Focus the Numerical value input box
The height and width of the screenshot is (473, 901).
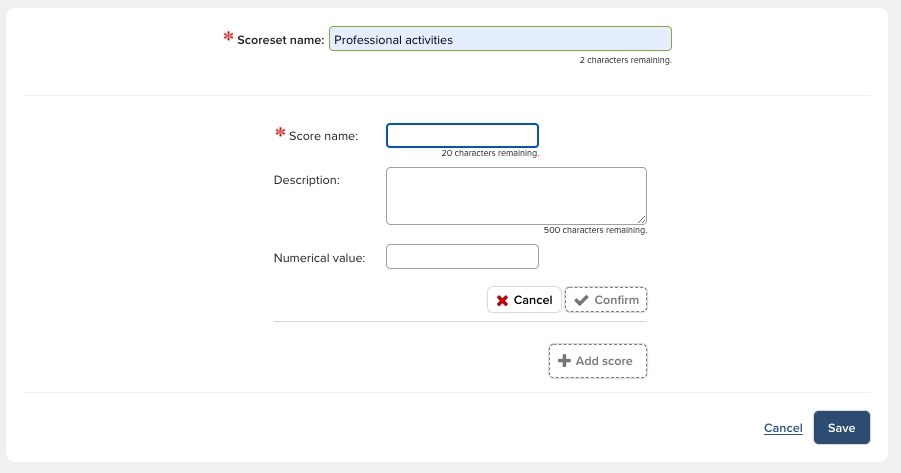pos(462,257)
